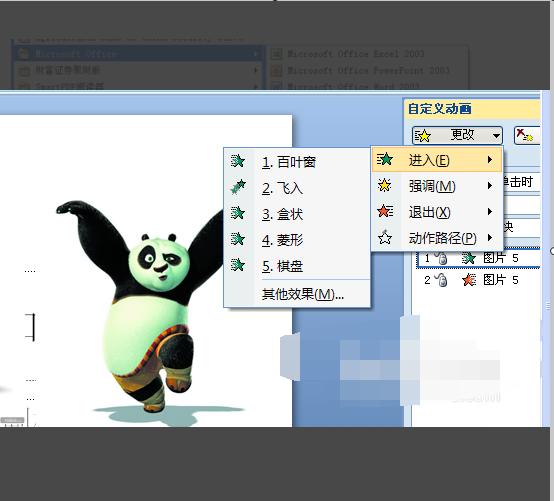Click the green star icon beside 棋盘

point(238,265)
